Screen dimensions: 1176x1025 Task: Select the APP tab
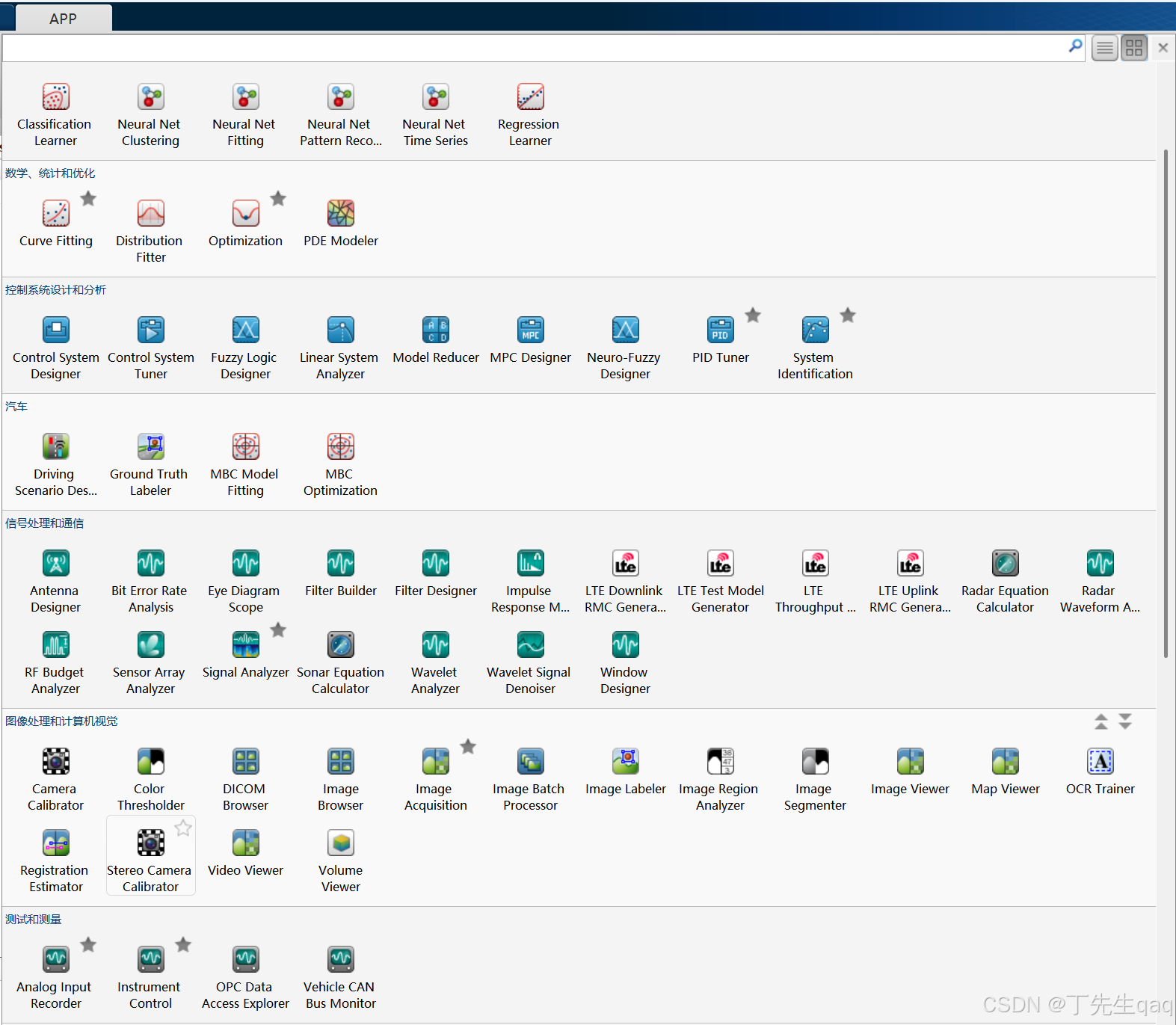coord(63,19)
